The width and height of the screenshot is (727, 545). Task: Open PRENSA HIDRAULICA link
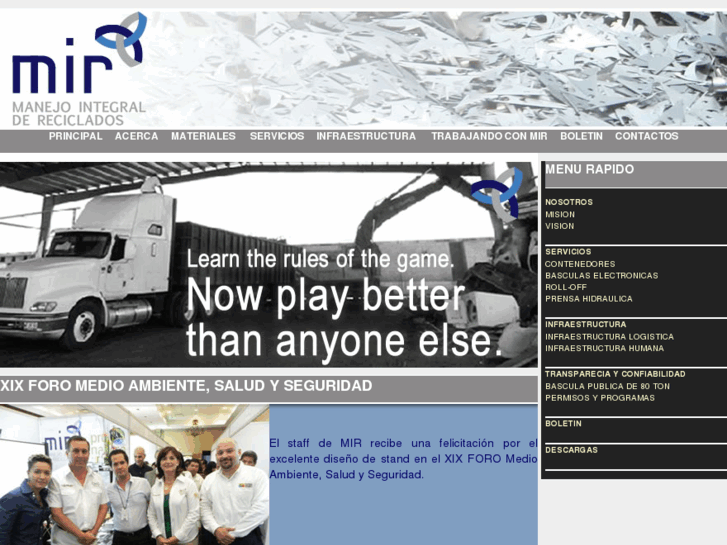(x=589, y=299)
